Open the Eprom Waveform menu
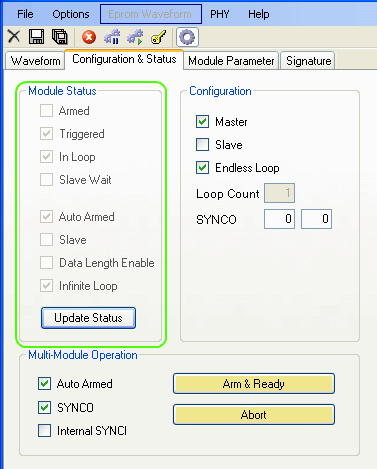The height and width of the screenshot is (469, 377). [151, 14]
